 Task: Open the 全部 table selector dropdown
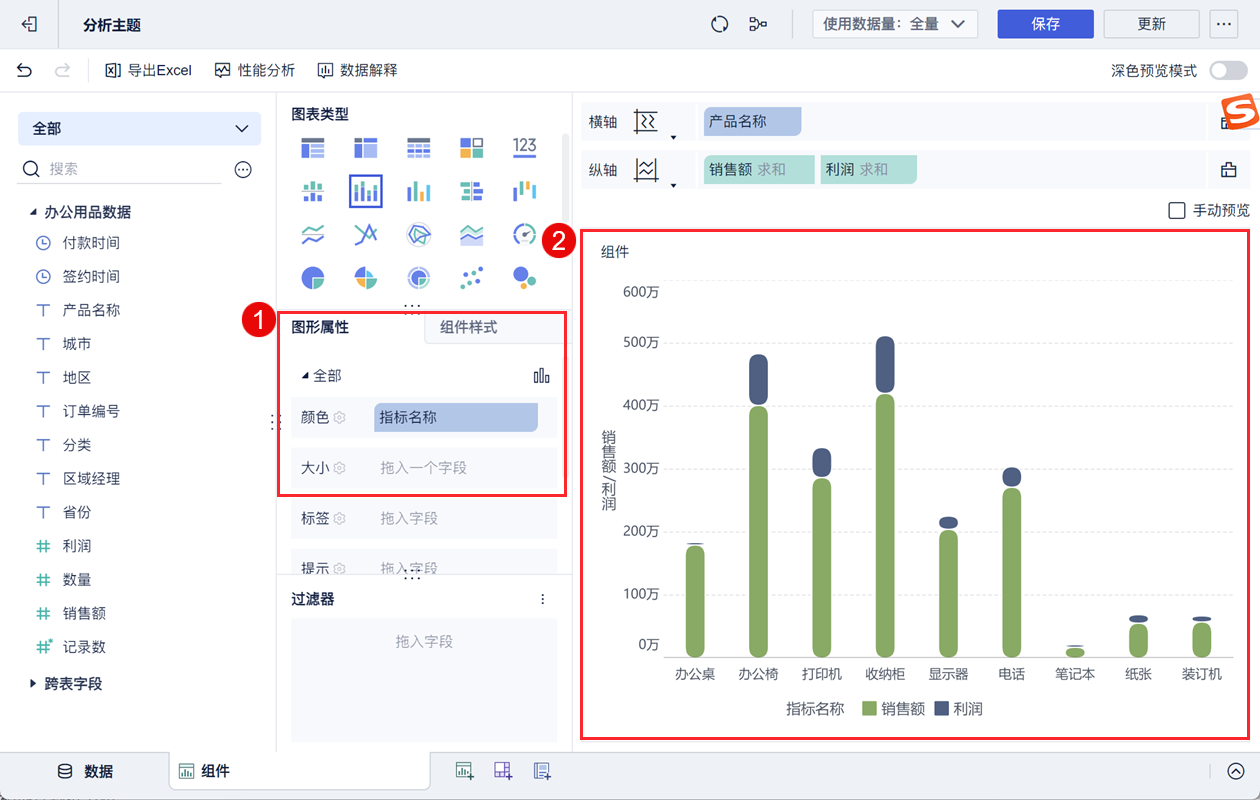click(x=139, y=128)
